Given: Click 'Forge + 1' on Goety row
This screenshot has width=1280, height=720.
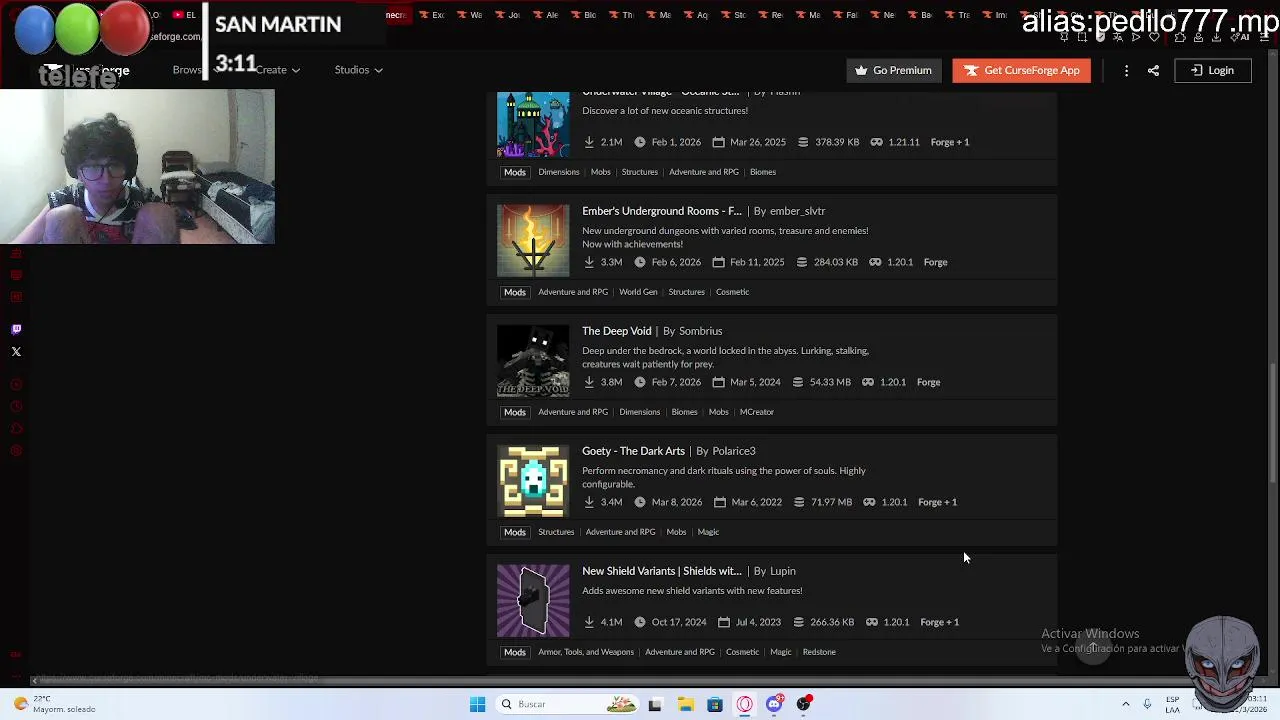Looking at the screenshot, I should coord(937,502).
